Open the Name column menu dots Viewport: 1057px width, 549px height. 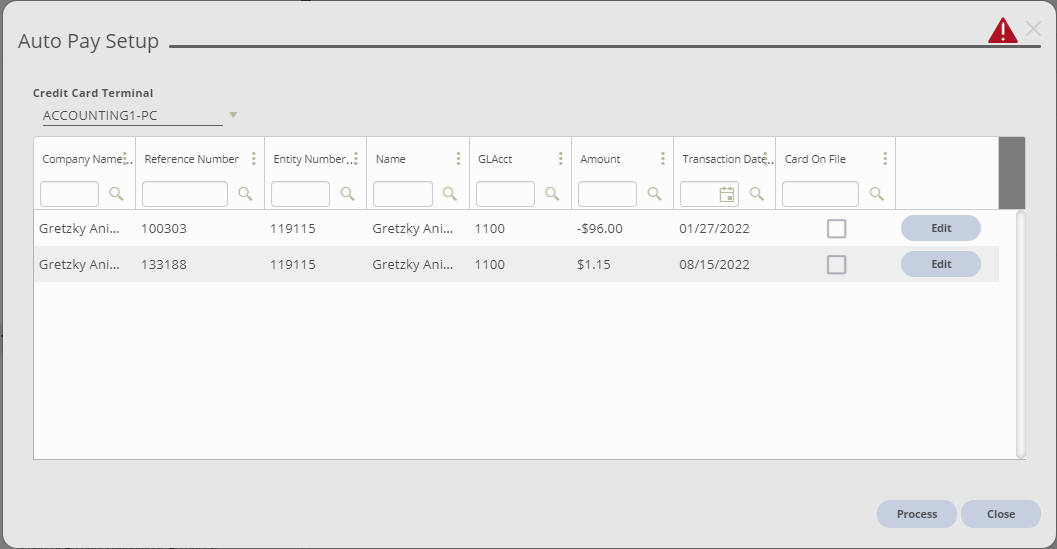tap(458, 158)
